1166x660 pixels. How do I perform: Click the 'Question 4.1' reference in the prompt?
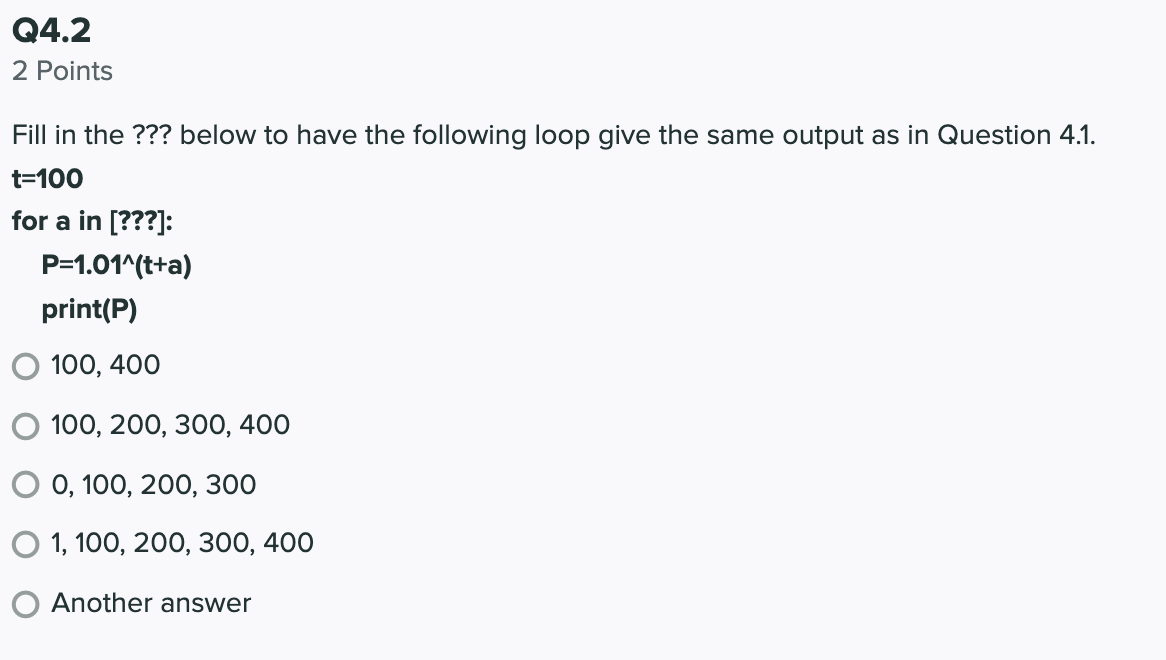[1014, 135]
